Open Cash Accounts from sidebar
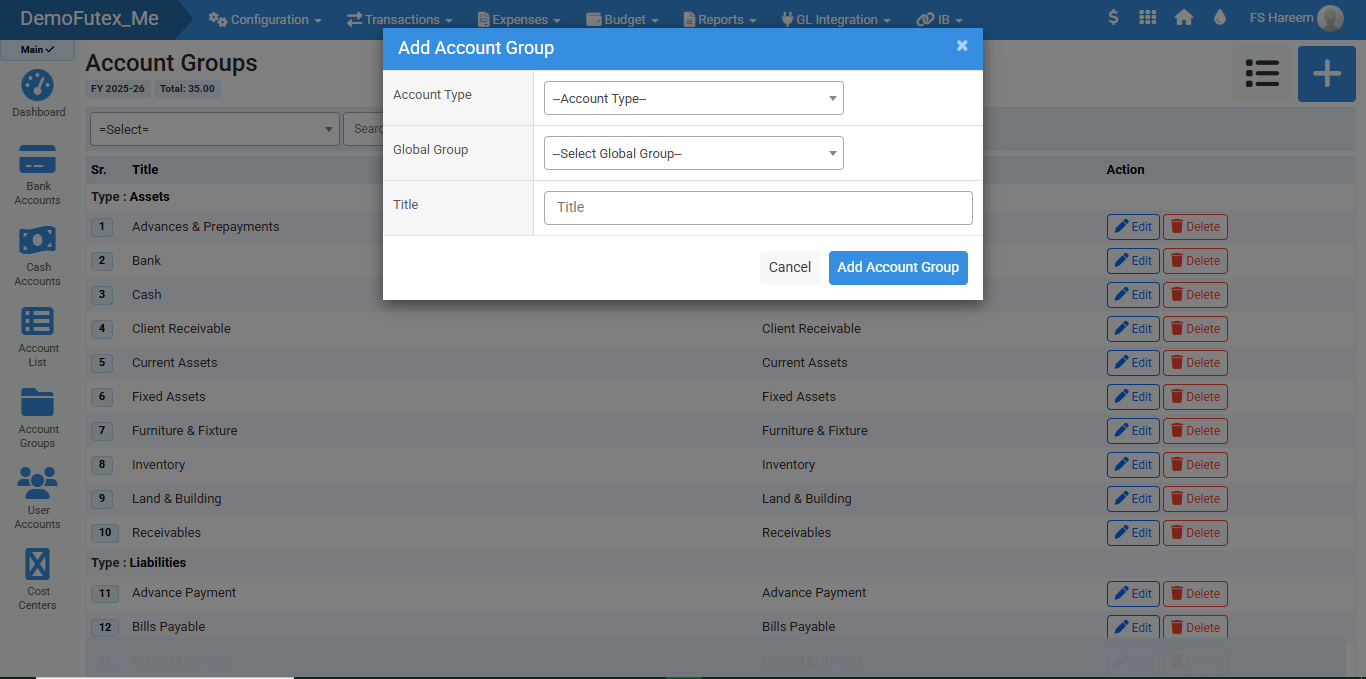This screenshot has height=679, width=1366. 38,255
